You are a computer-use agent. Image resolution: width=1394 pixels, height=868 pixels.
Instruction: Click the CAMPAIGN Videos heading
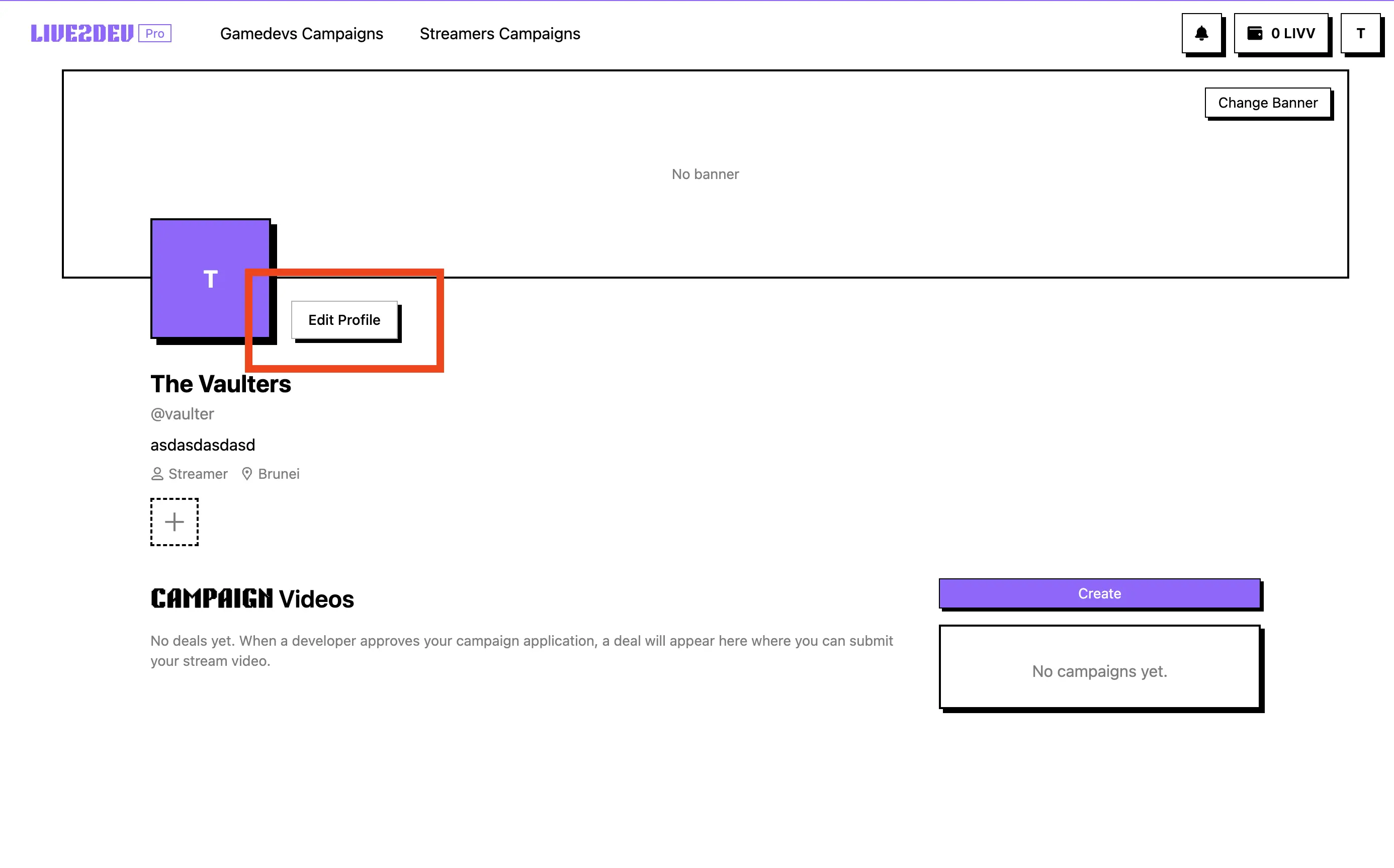click(252, 599)
